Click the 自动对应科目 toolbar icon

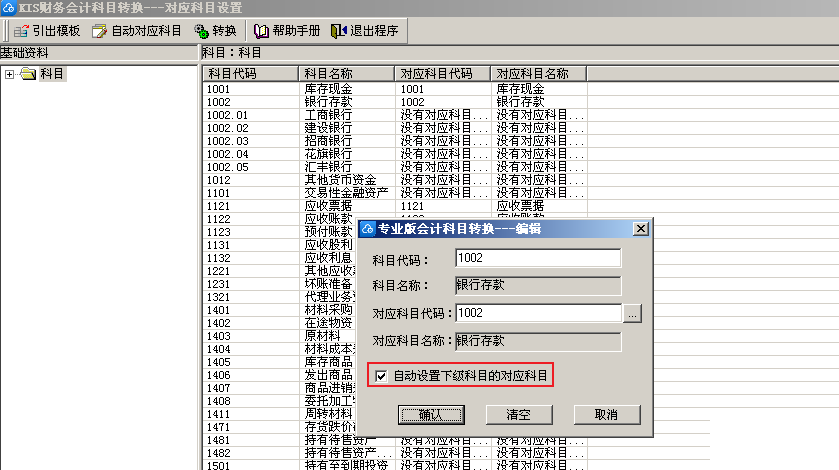(x=100, y=31)
